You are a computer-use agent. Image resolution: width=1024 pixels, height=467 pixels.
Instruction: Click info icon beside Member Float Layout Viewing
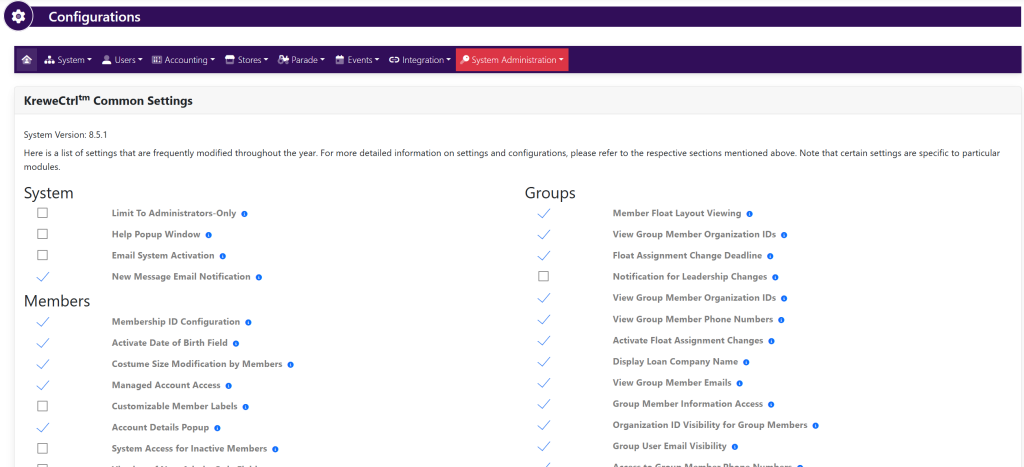tap(749, 214)
